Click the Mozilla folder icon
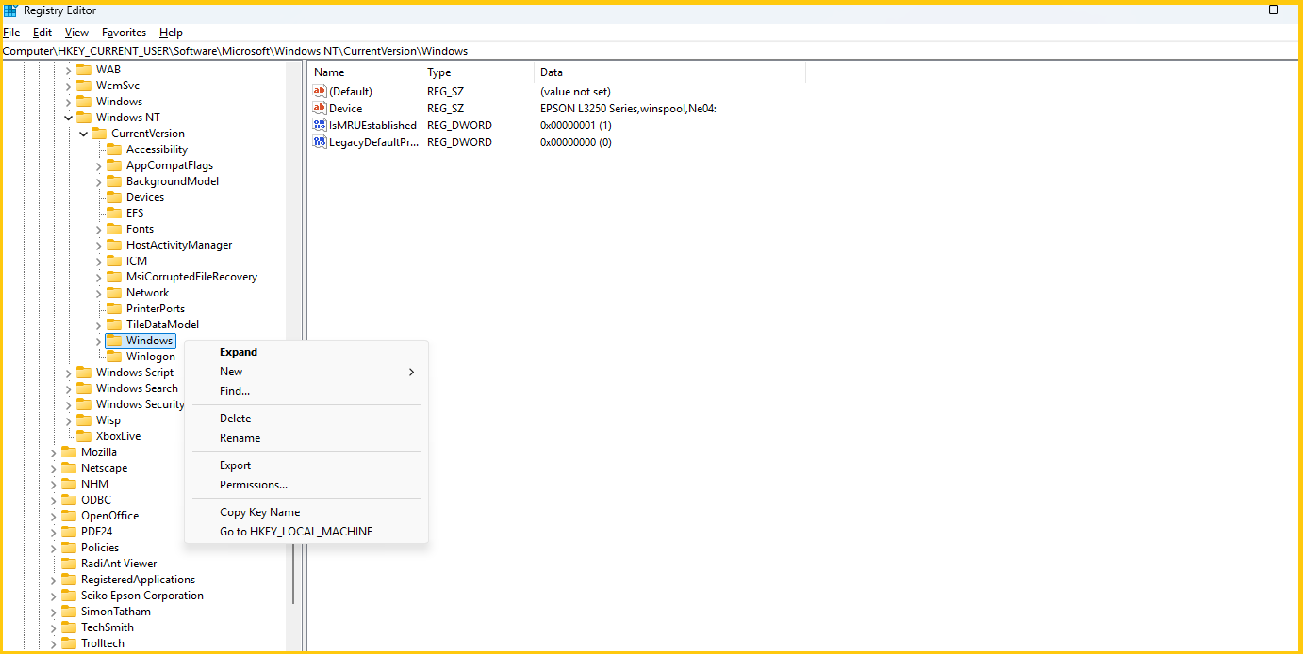This screenshot has height=654, width=1303. point(68,452)
